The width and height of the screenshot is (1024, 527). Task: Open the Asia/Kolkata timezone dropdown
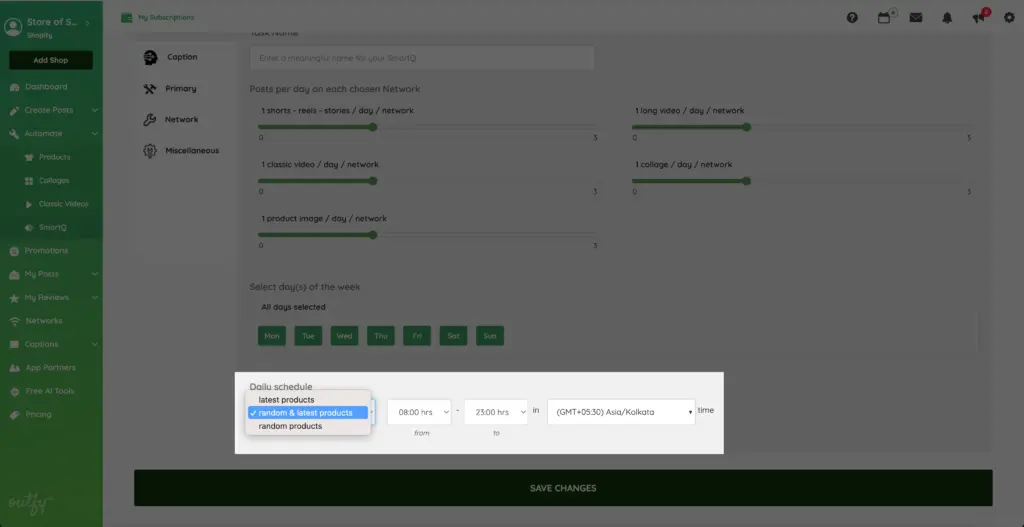point(621,411)
